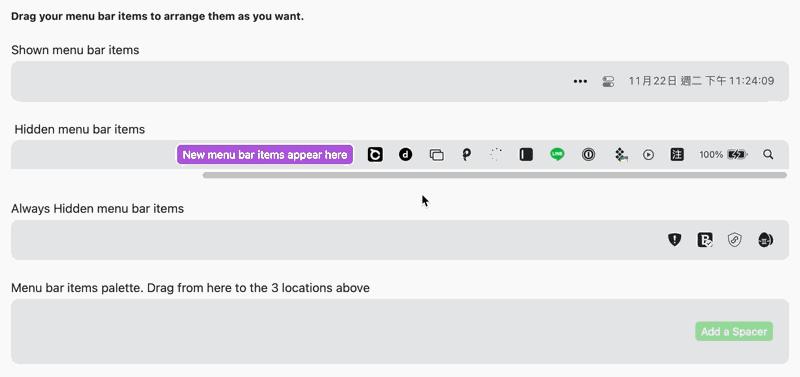Click the 'Menu bar items palette' label

(190, 288)
